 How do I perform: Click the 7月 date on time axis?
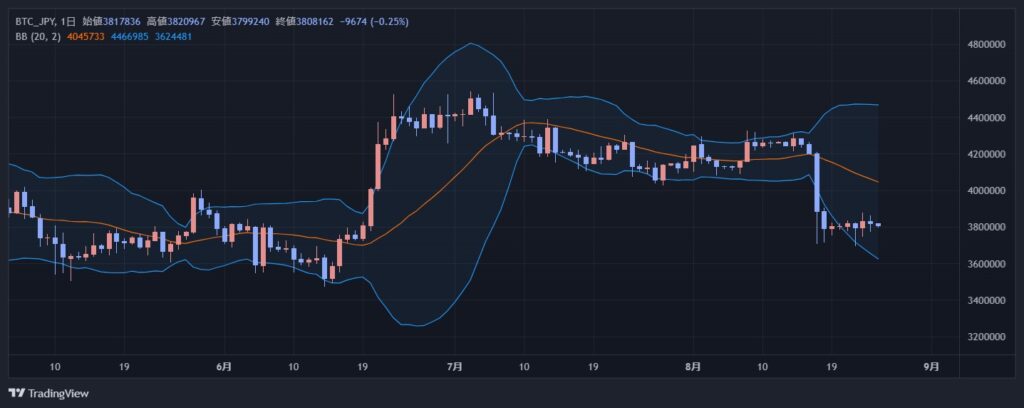coord(455,367)
